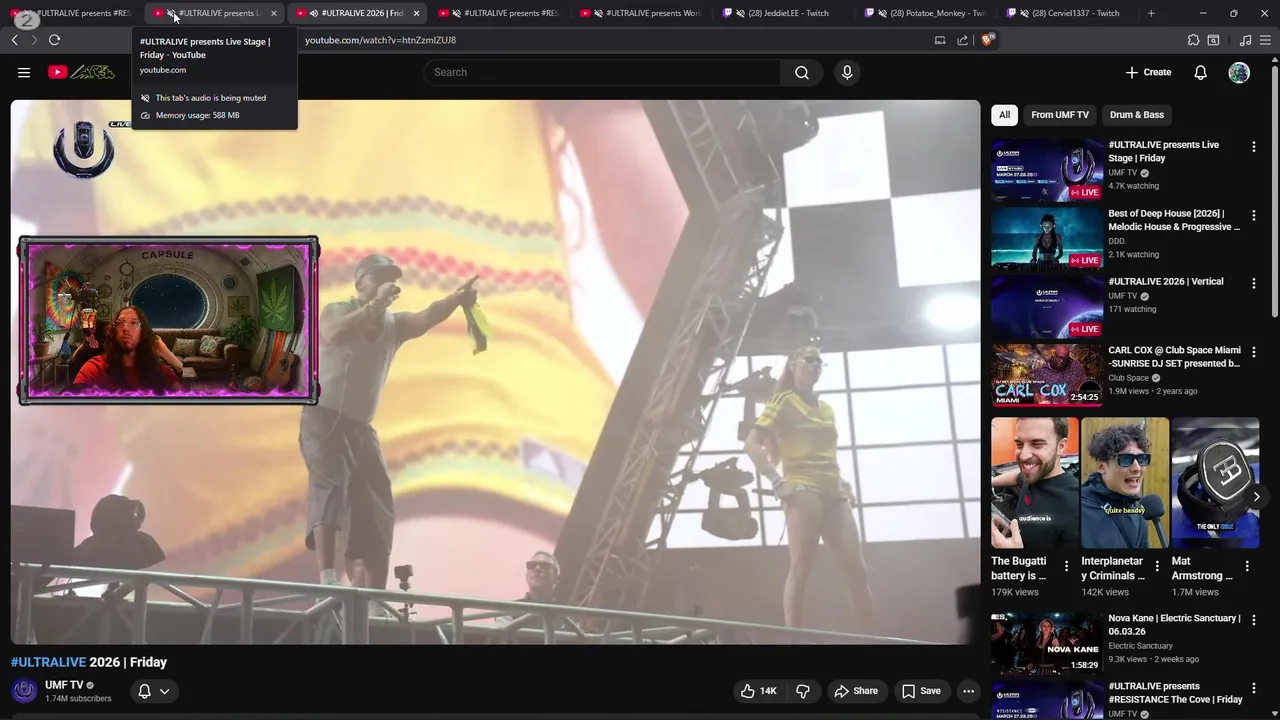Close the ULTRALIVE 2026 Friday tab
The image size is (1280, 720).
416,13
